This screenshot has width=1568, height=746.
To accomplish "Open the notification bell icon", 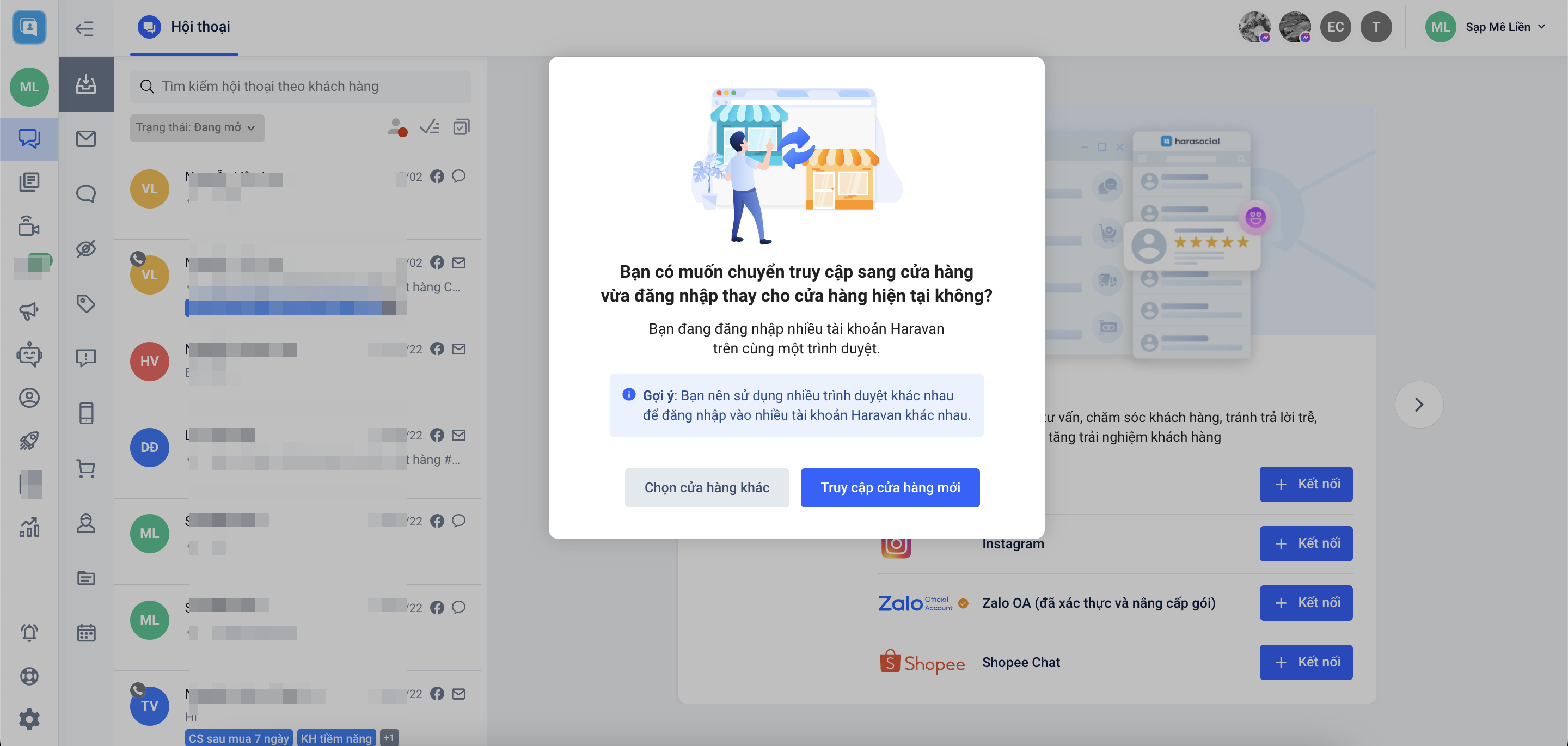I will (x=29, y=633).
